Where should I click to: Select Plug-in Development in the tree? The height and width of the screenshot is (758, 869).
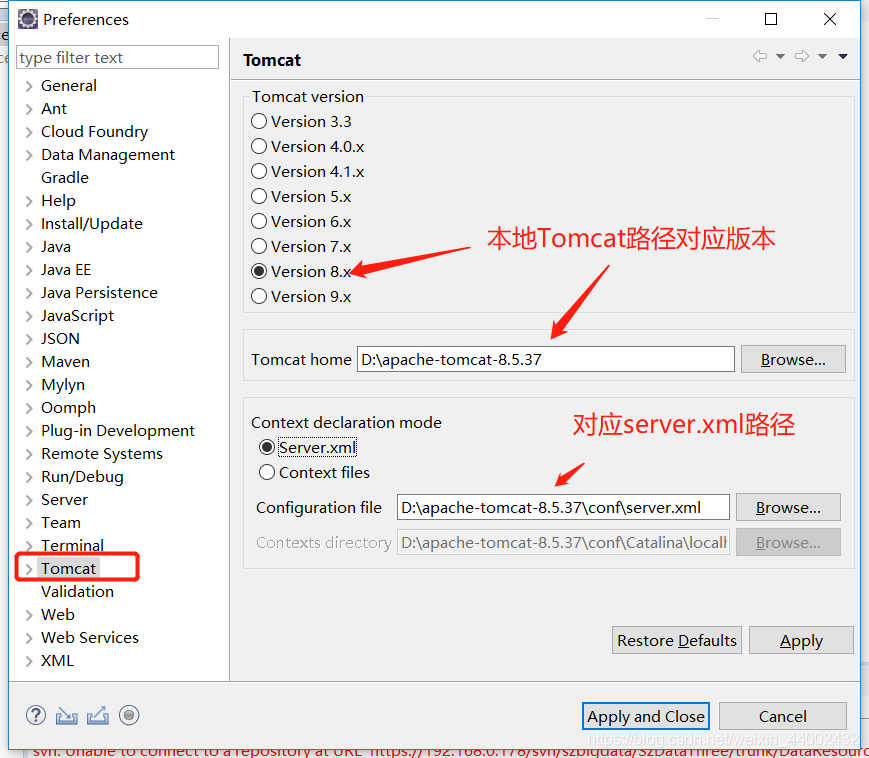tap(117, 431)
